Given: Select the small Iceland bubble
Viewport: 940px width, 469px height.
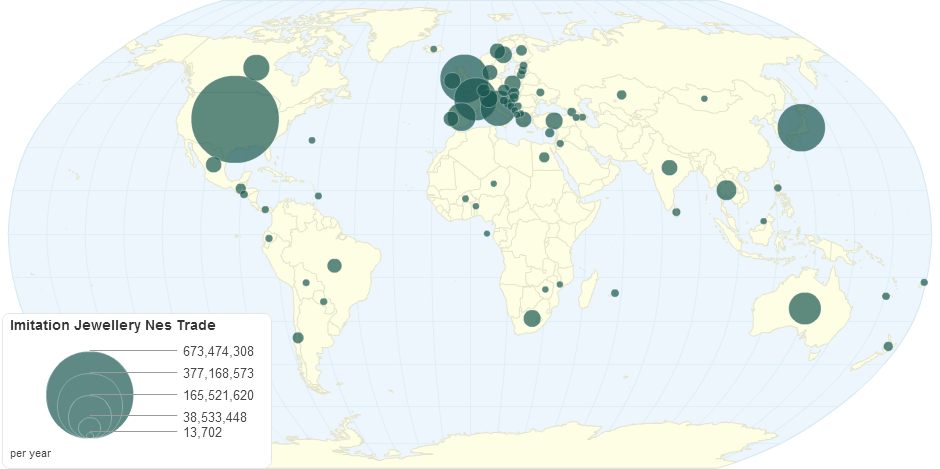Looking at the screenshot, I should coord(434,49).
